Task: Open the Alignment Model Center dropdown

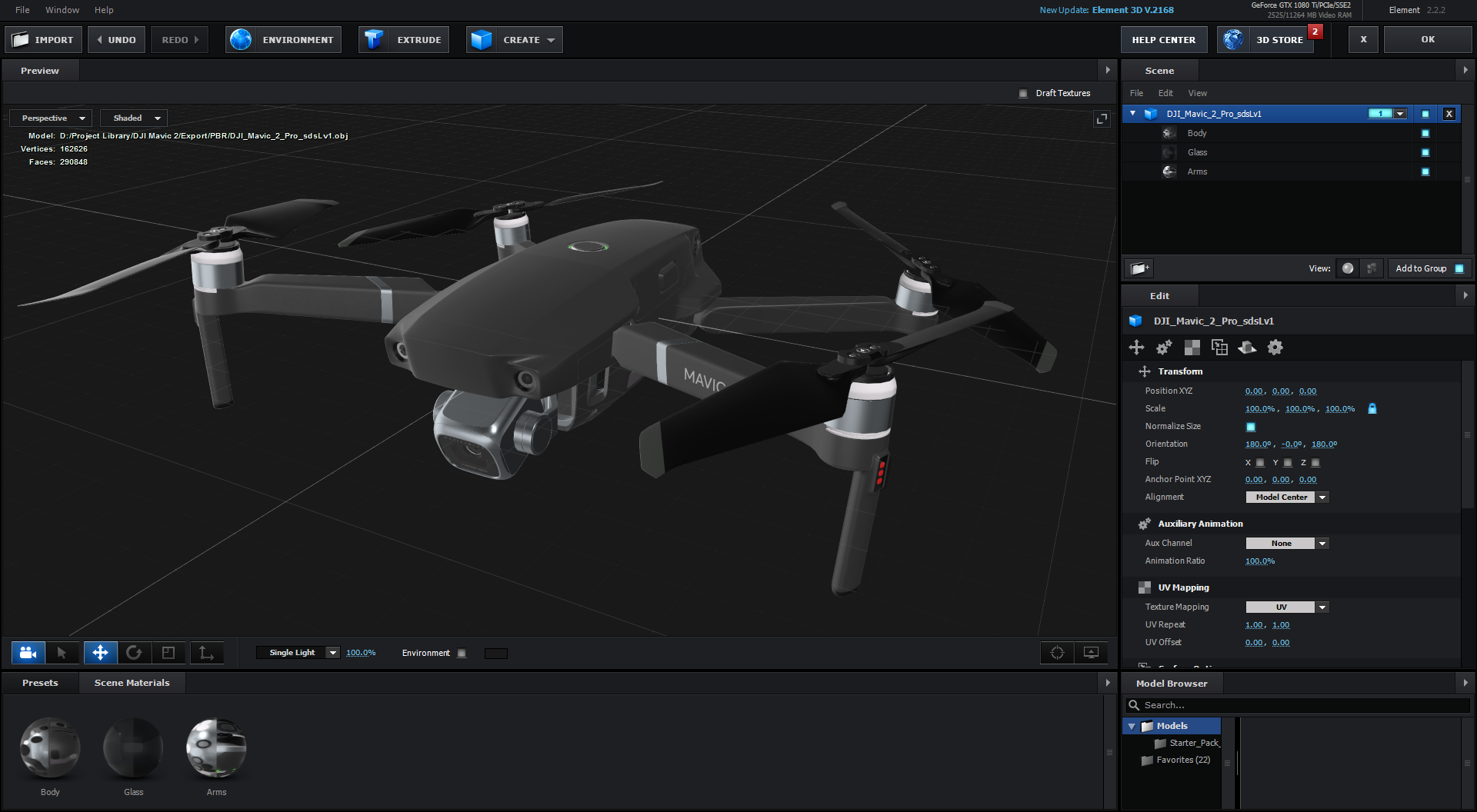Action: (1287, 498)
